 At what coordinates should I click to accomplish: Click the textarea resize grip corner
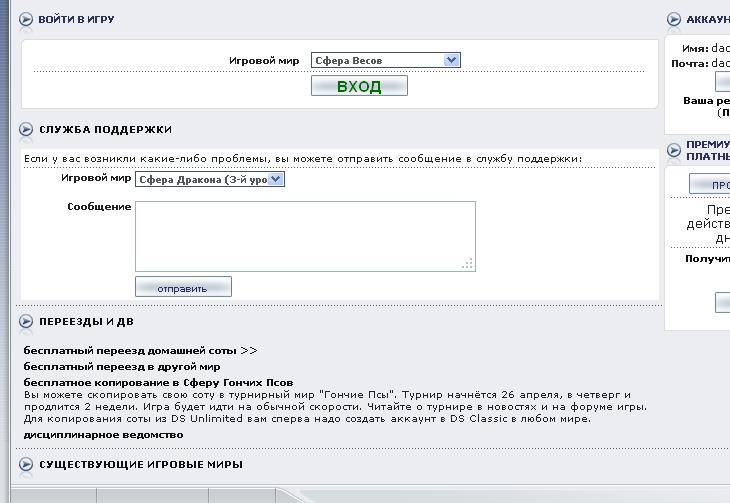coord(468,264)
